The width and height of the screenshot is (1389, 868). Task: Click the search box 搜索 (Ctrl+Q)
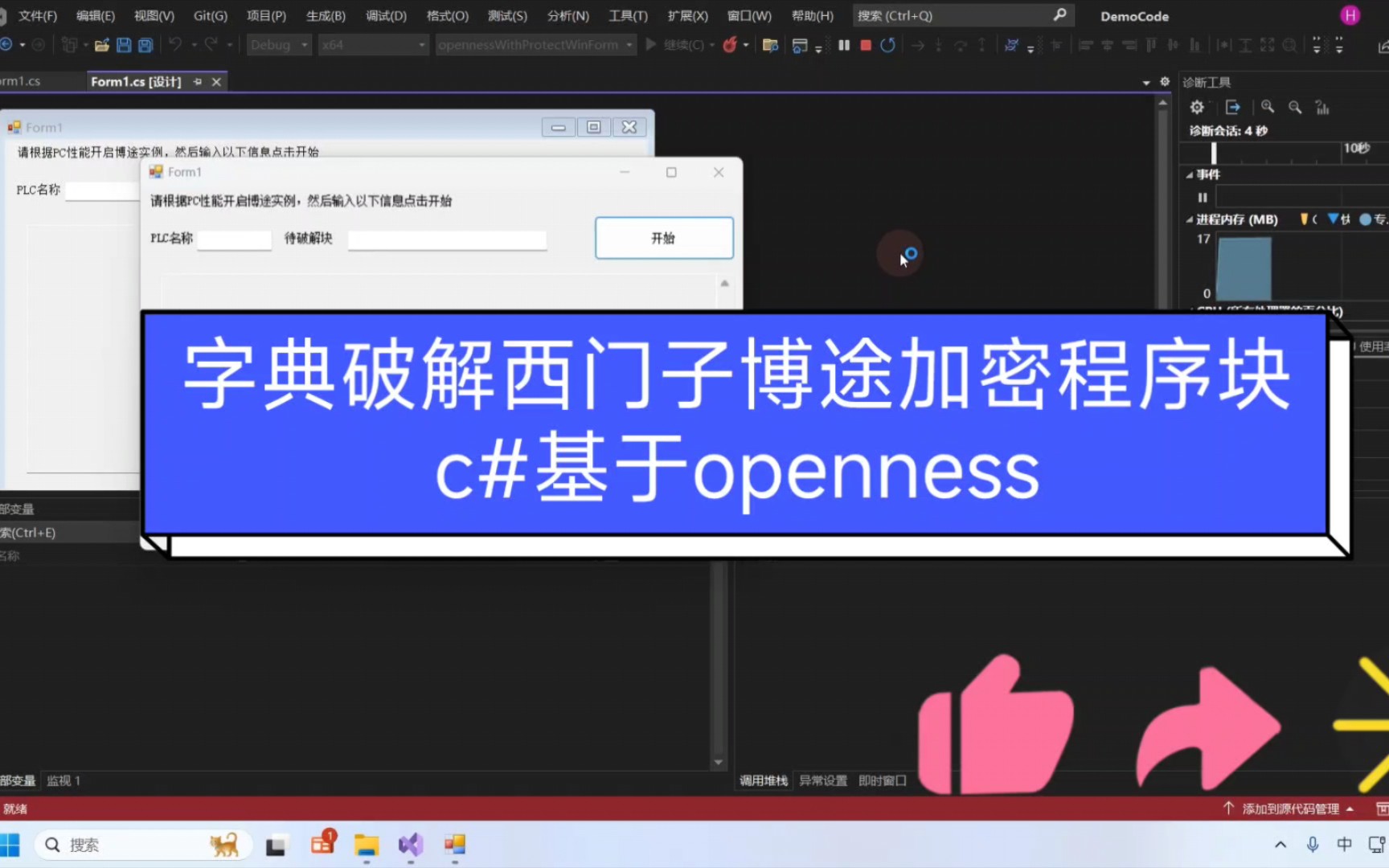coord(963,15)
